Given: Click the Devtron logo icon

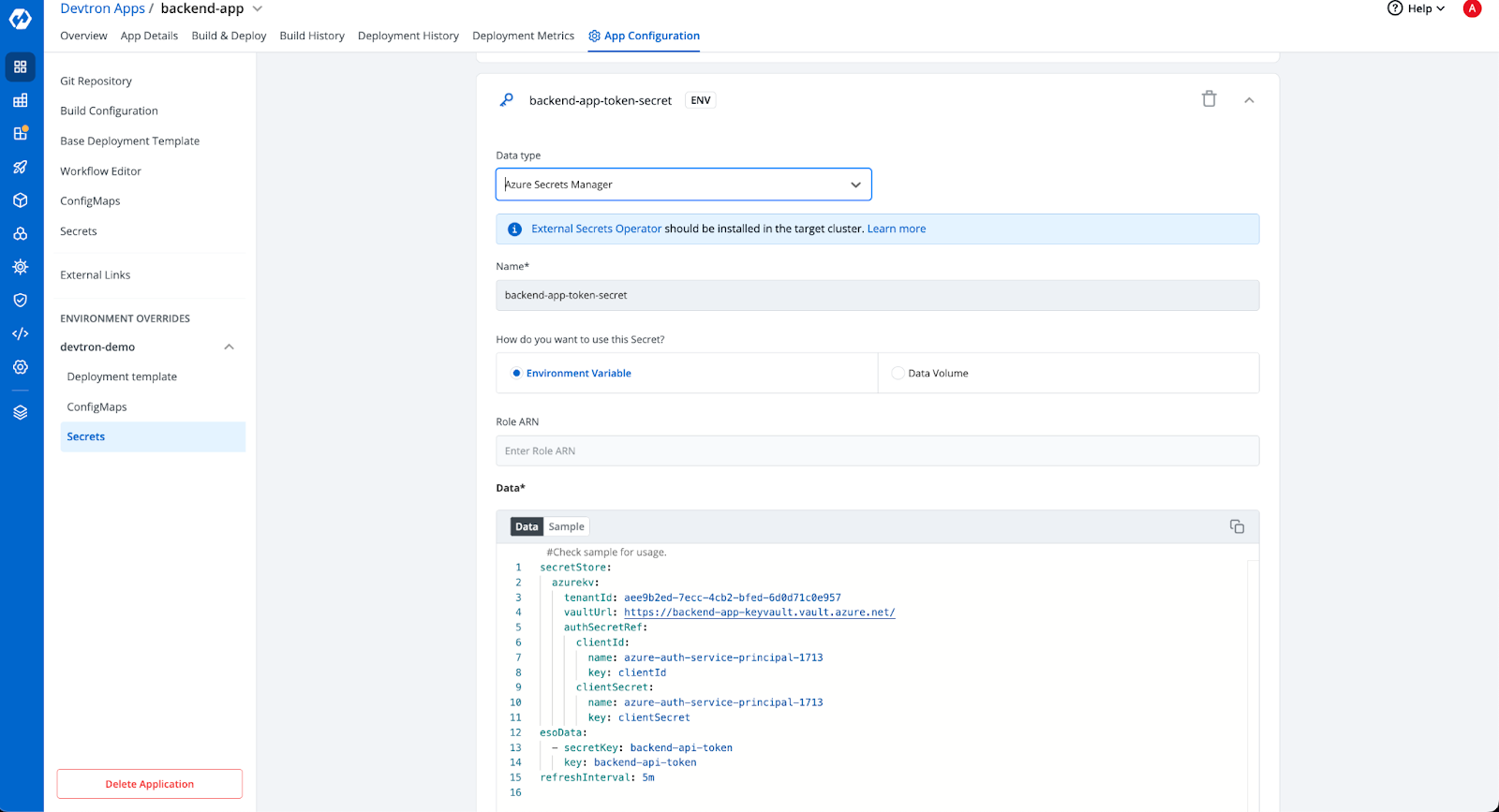Looking at the screenshot, I should coord(21,19).
